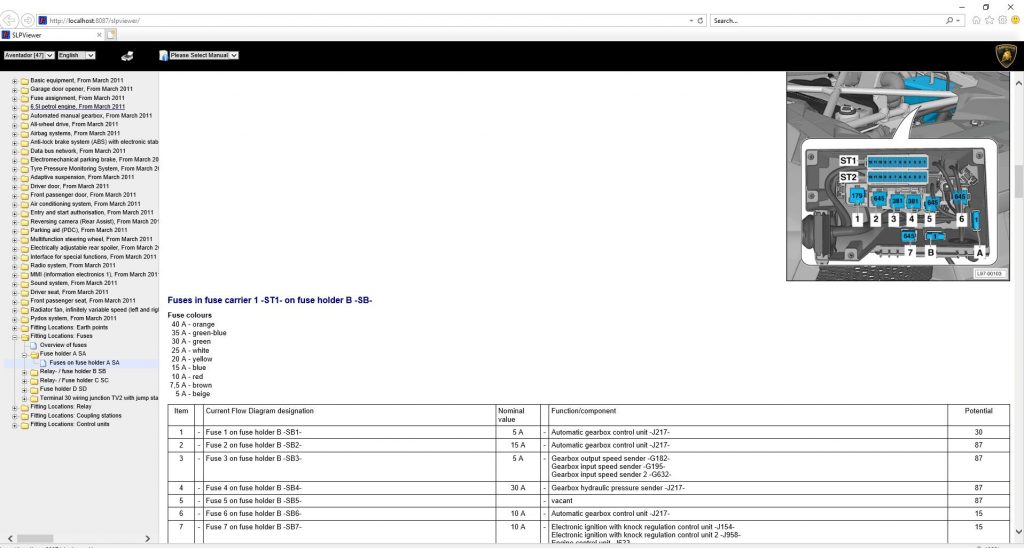
Task: Click the print icon in the toolbar
Action: [127, 56]
